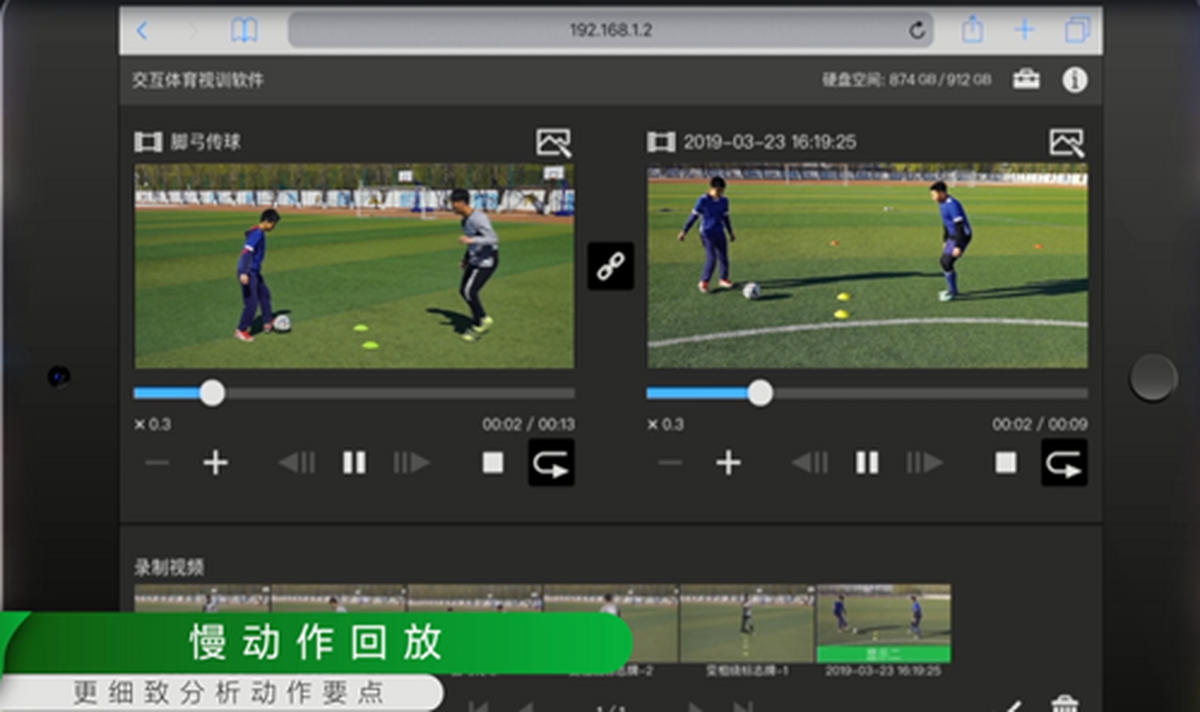
Task: Pause the right video playback
Action: click(x=867, y=462)
